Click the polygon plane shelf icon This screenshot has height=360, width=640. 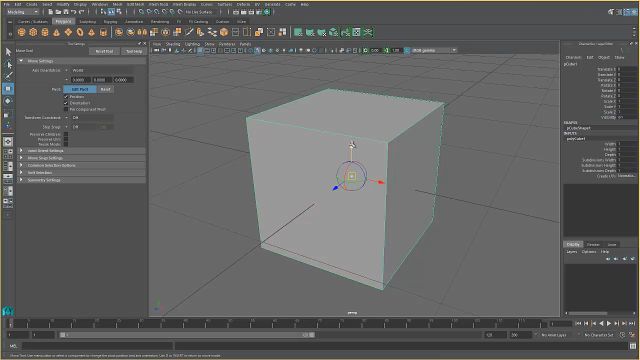tap(68, 32)
